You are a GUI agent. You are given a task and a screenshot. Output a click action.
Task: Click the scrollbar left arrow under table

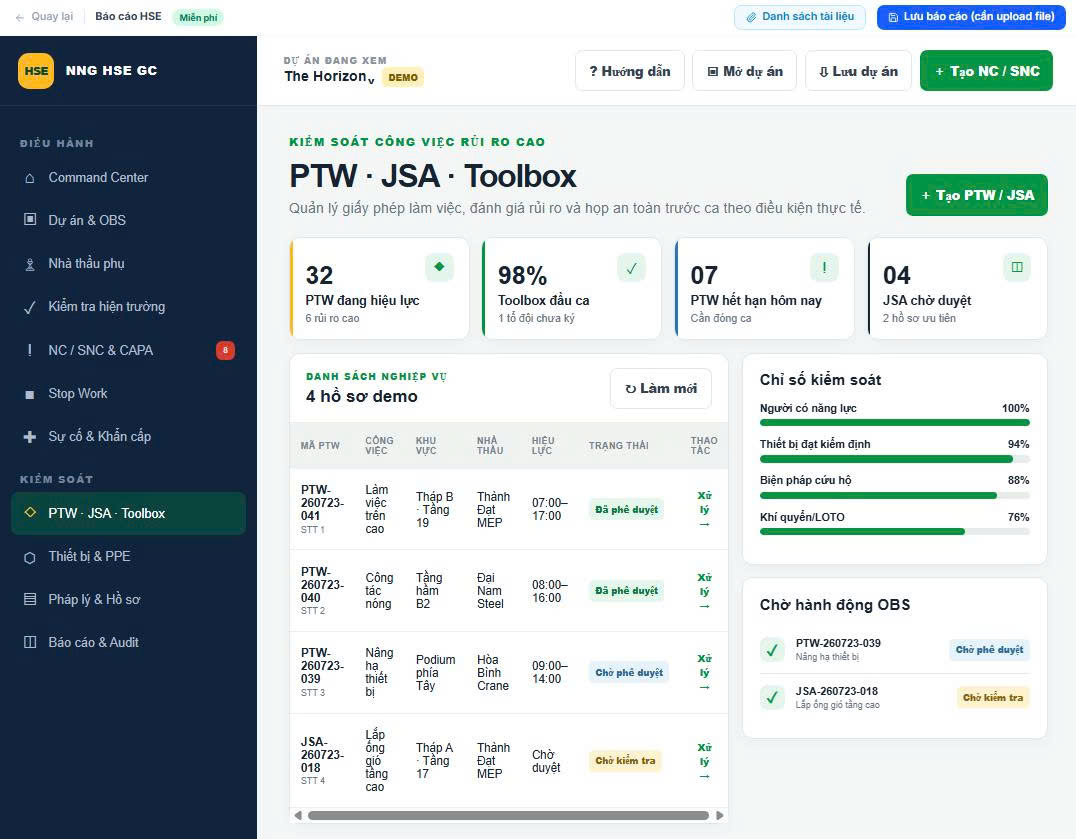coord(298,816)
